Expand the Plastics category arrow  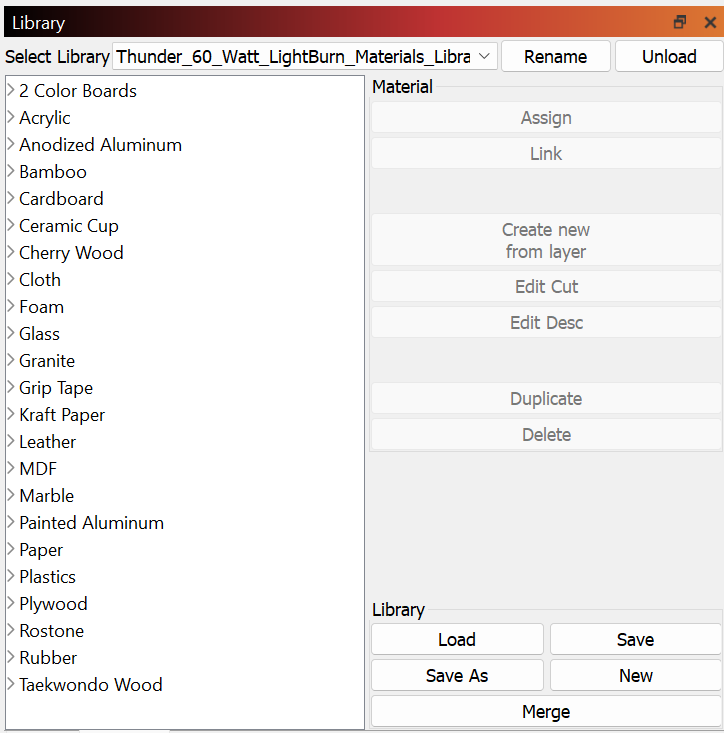click(x=11, y=576)
